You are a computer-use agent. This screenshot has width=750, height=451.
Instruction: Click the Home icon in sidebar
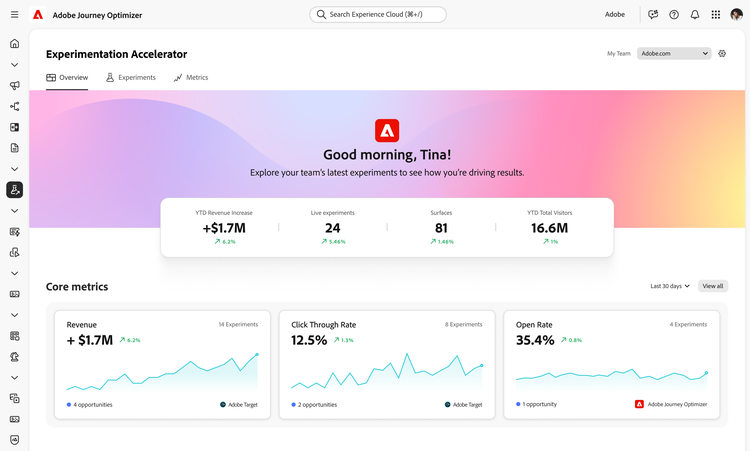point(14,44)
